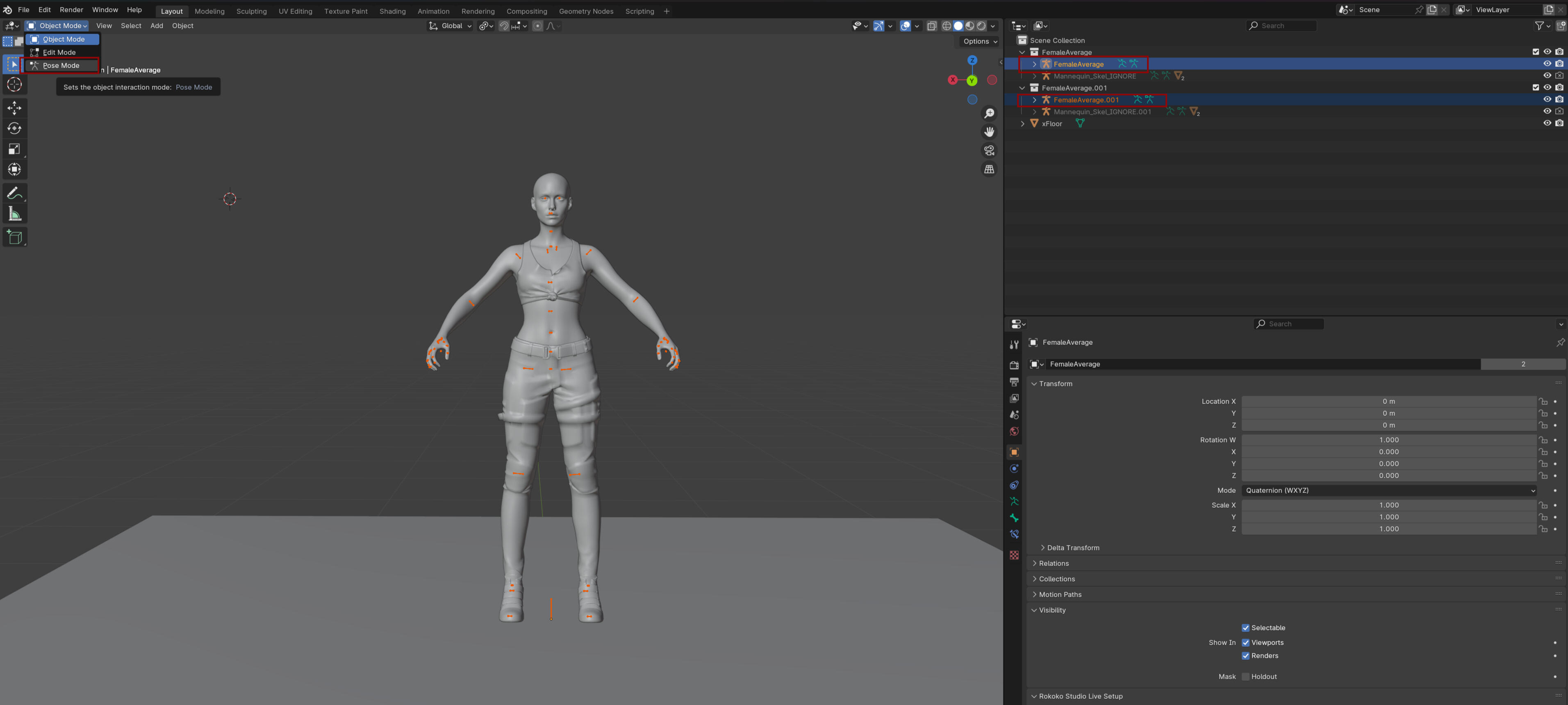Select the 3D Cursor tool

tap(15, 84)
